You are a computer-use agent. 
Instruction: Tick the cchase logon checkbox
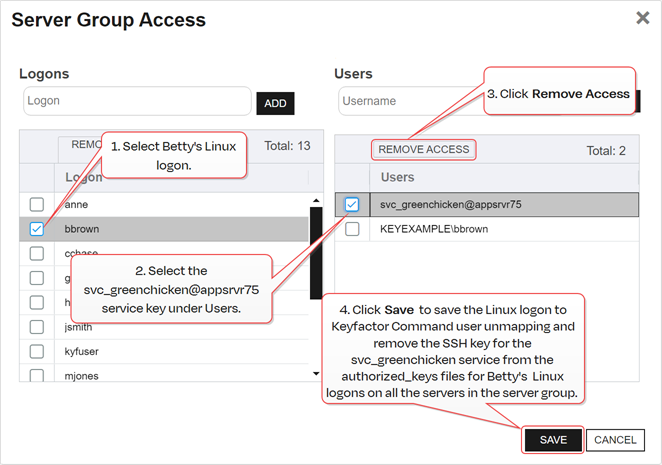pyautogui.click(x=37, y=253)
